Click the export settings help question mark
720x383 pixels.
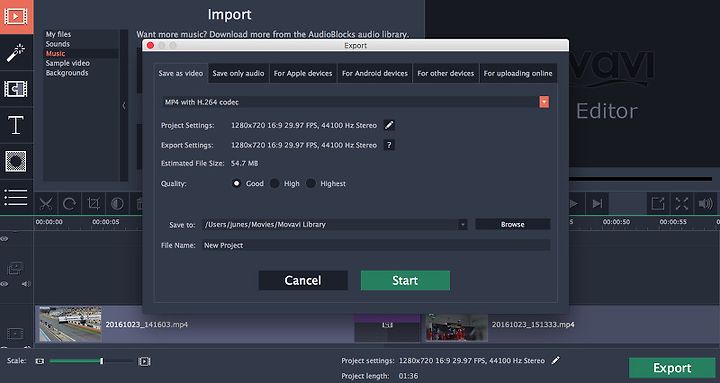(389, 145)
